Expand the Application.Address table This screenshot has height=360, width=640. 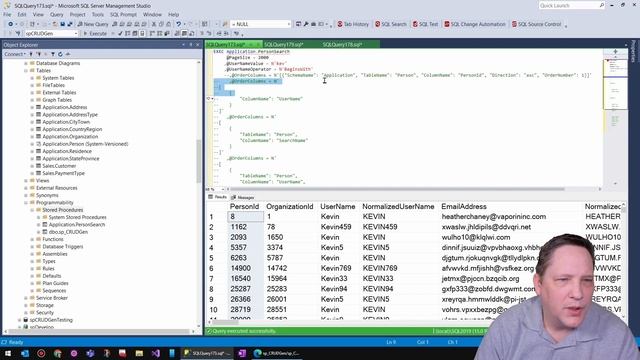pyautogui.click(x=32, y=107)
